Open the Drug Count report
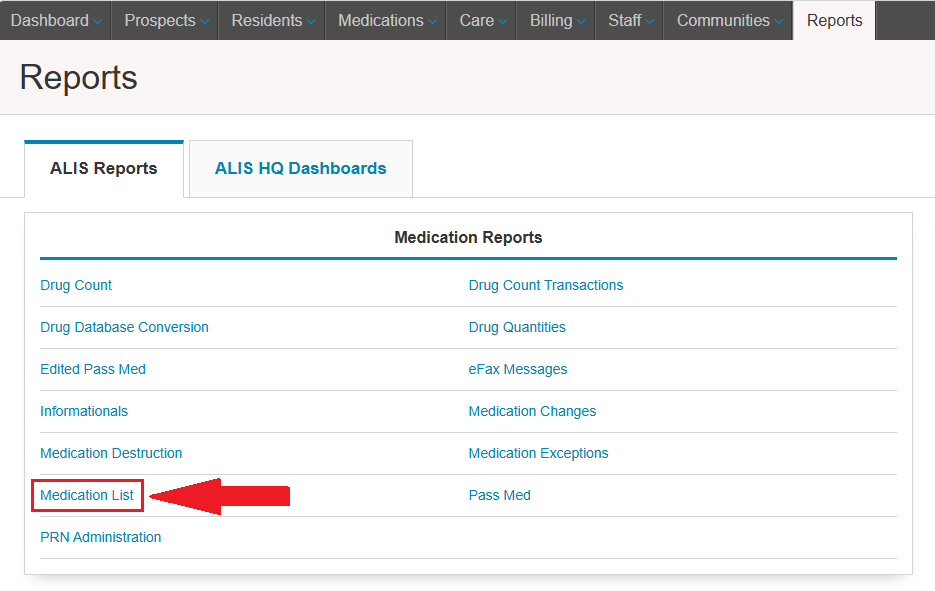 76,286
